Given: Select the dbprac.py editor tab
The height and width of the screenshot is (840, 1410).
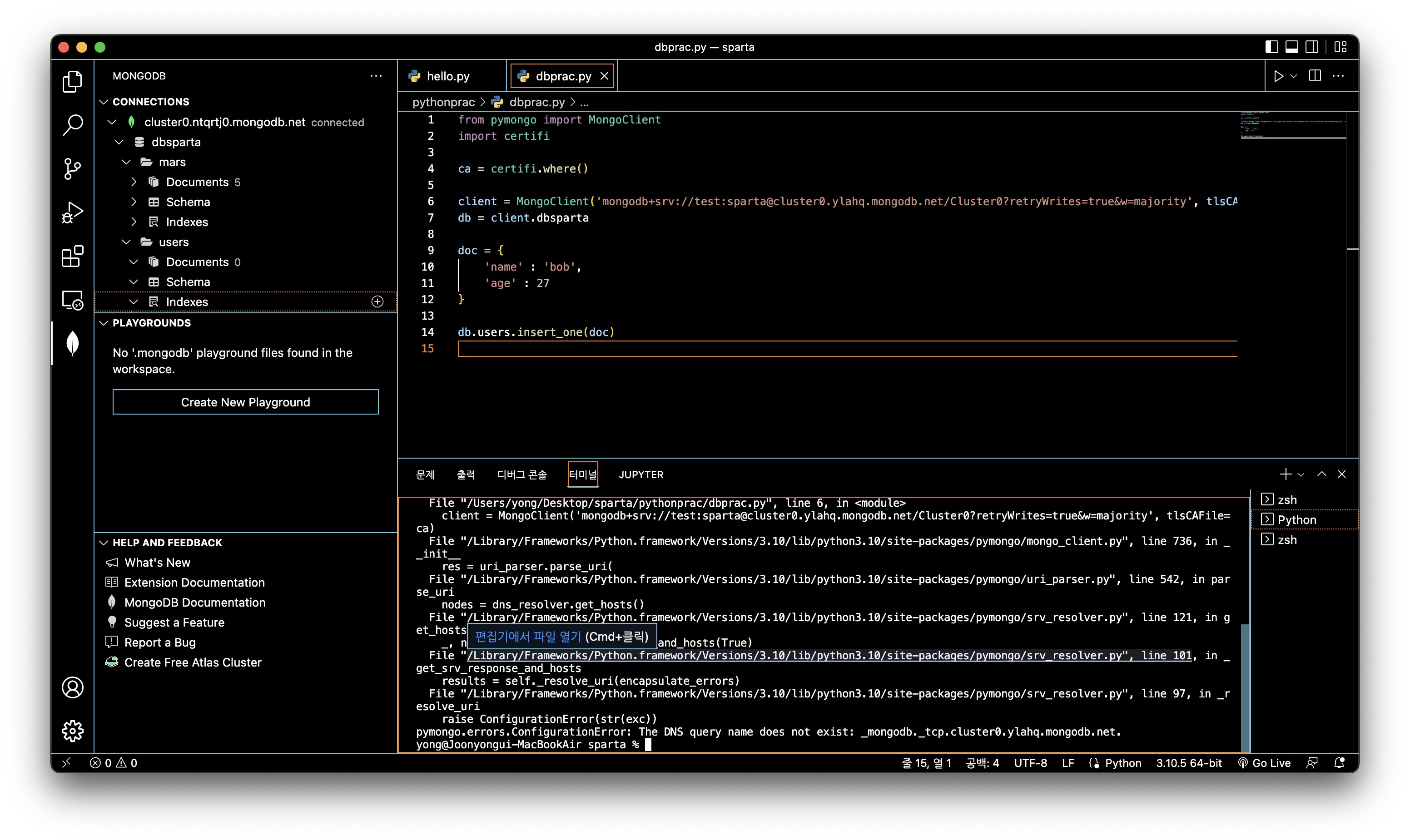Looking at the screenshot, I should click(563, 76).
